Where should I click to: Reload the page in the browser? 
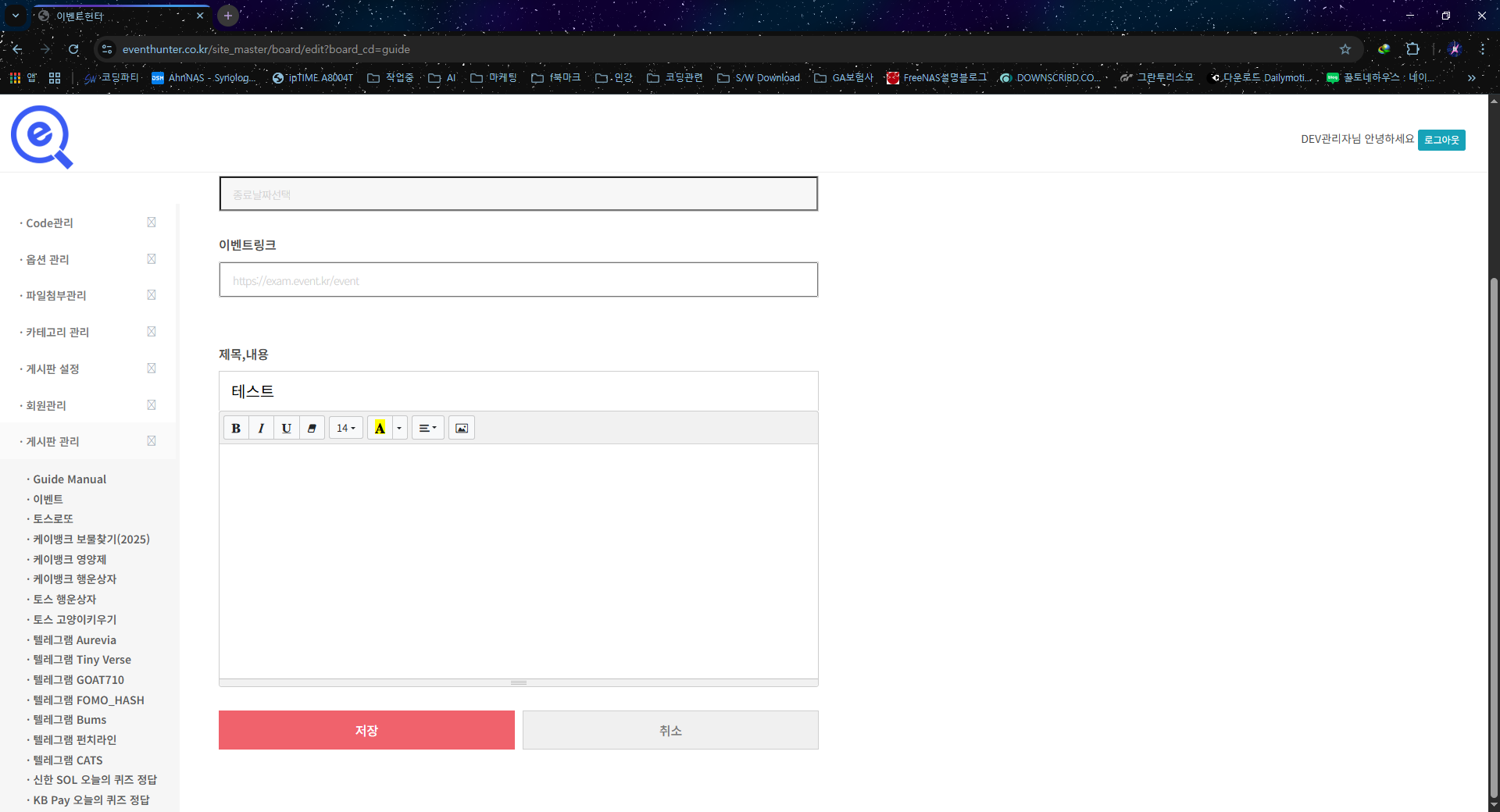pyautogui.click(x=73, y=49)
